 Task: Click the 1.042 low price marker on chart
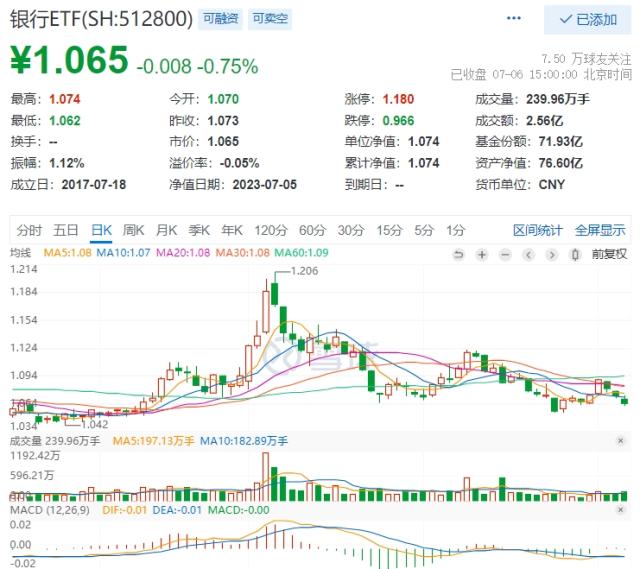(94, 425)
